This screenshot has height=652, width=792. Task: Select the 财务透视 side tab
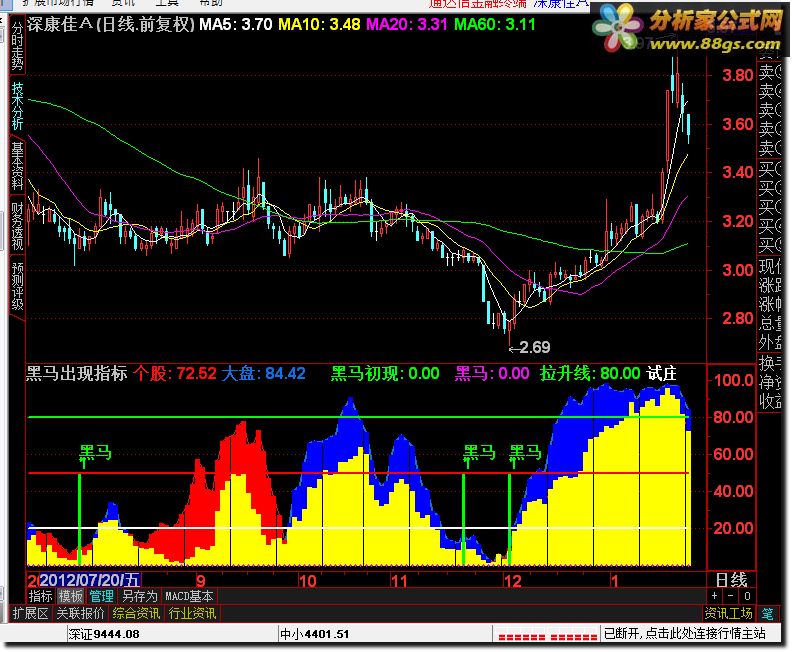tap(17, 227)
